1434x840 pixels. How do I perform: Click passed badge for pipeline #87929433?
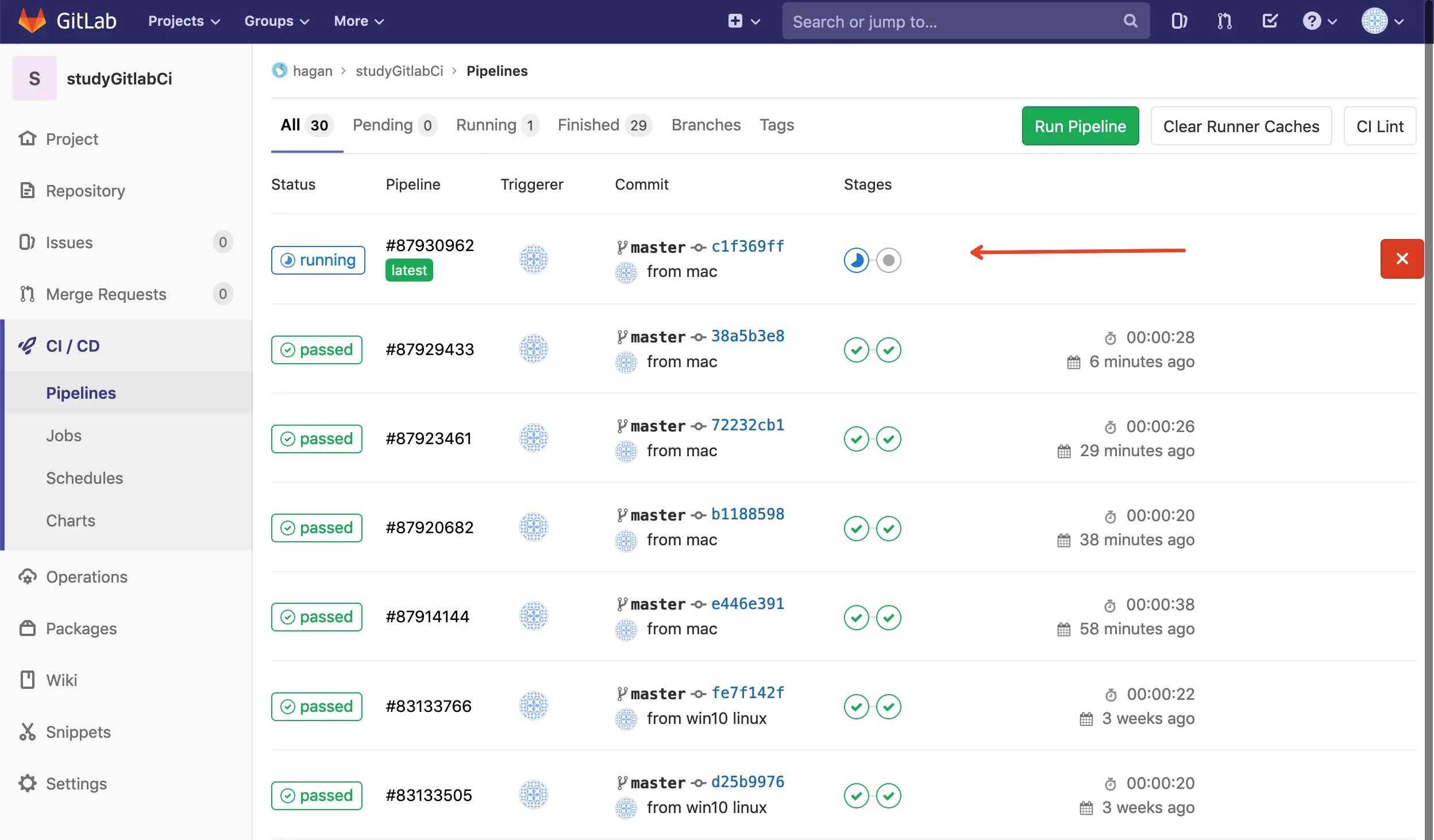[x=317, y=349]
